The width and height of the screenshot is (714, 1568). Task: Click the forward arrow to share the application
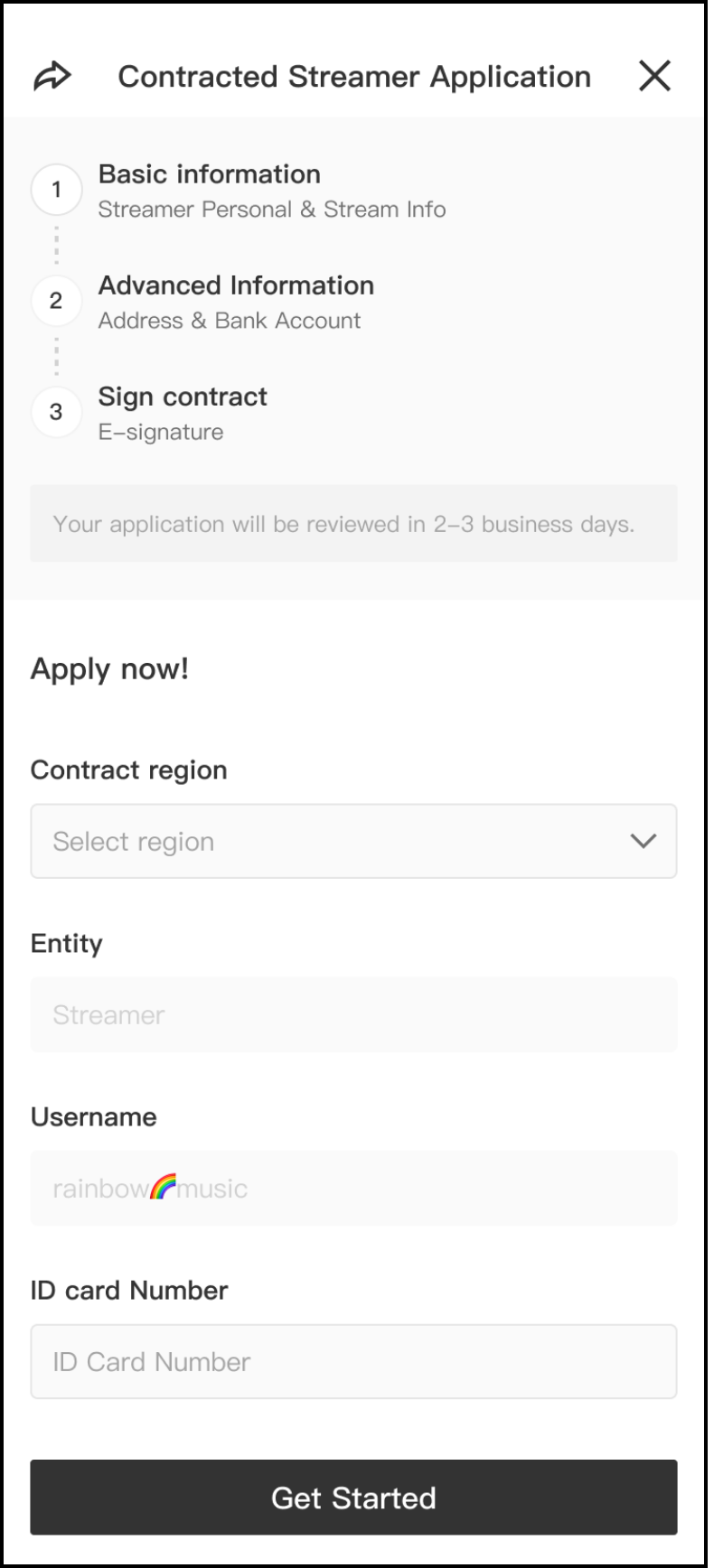pyautogui.click(x=52, y=77)
